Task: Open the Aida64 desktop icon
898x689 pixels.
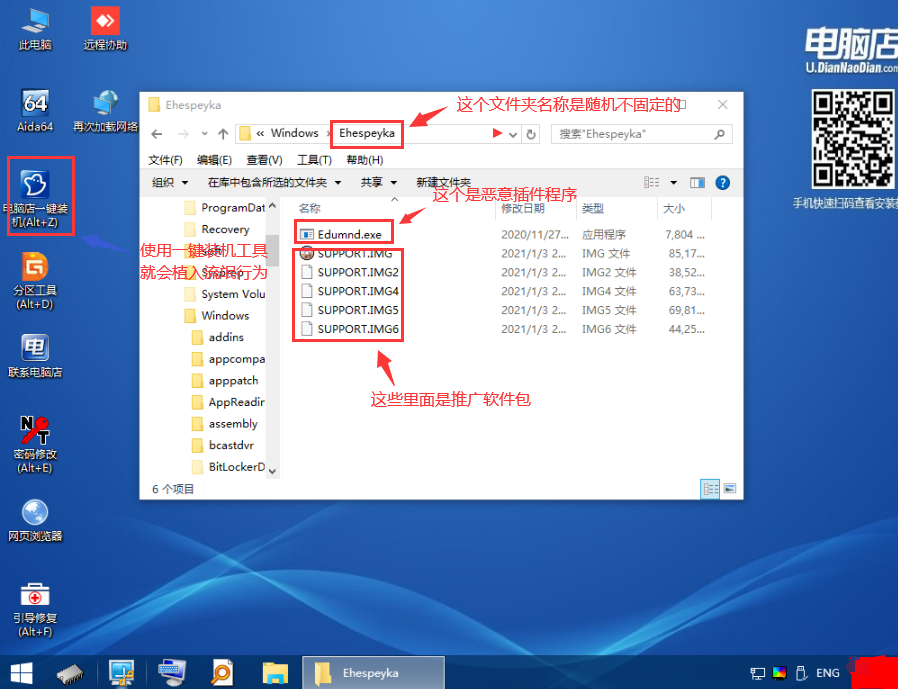Action: point(35,111)
